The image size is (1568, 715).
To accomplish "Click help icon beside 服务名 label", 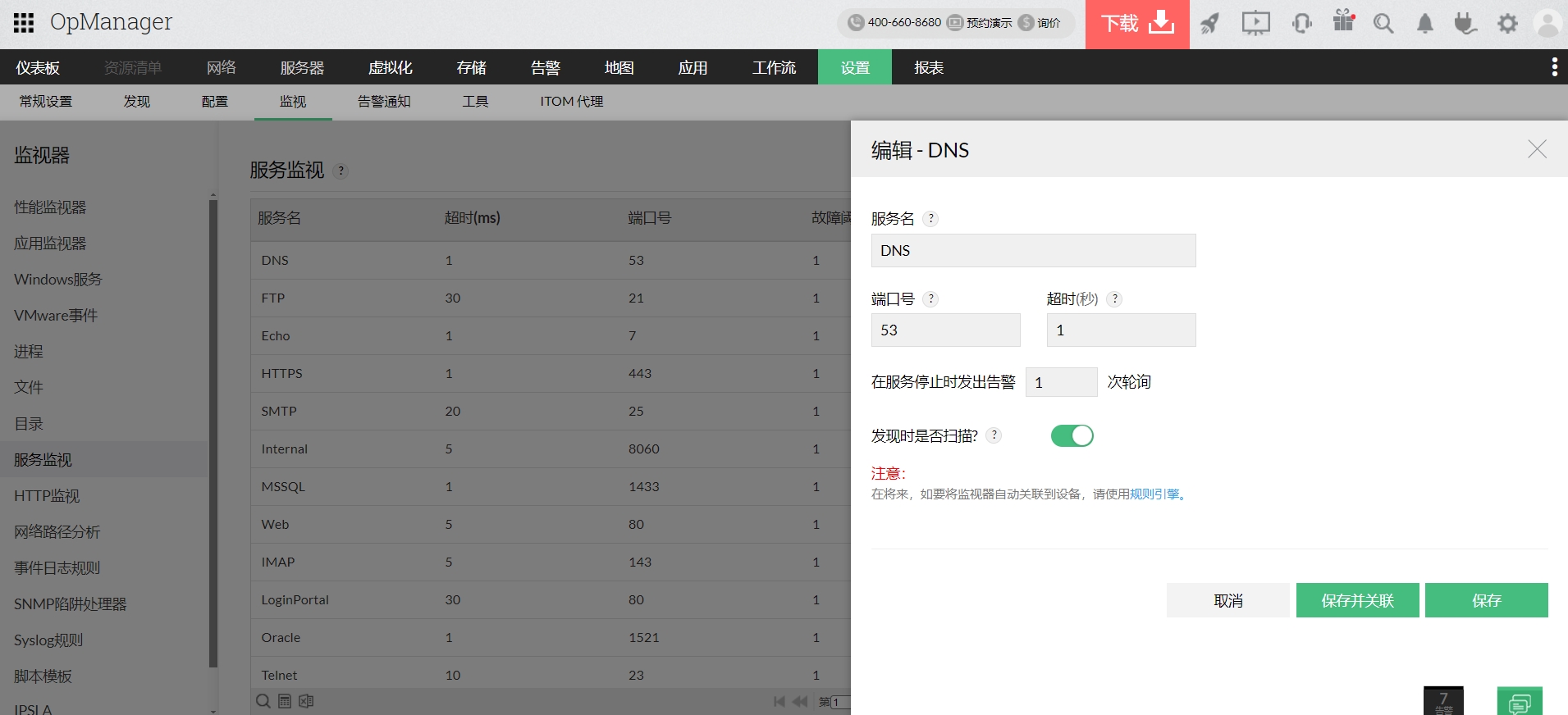I will (x=930, y=219).
